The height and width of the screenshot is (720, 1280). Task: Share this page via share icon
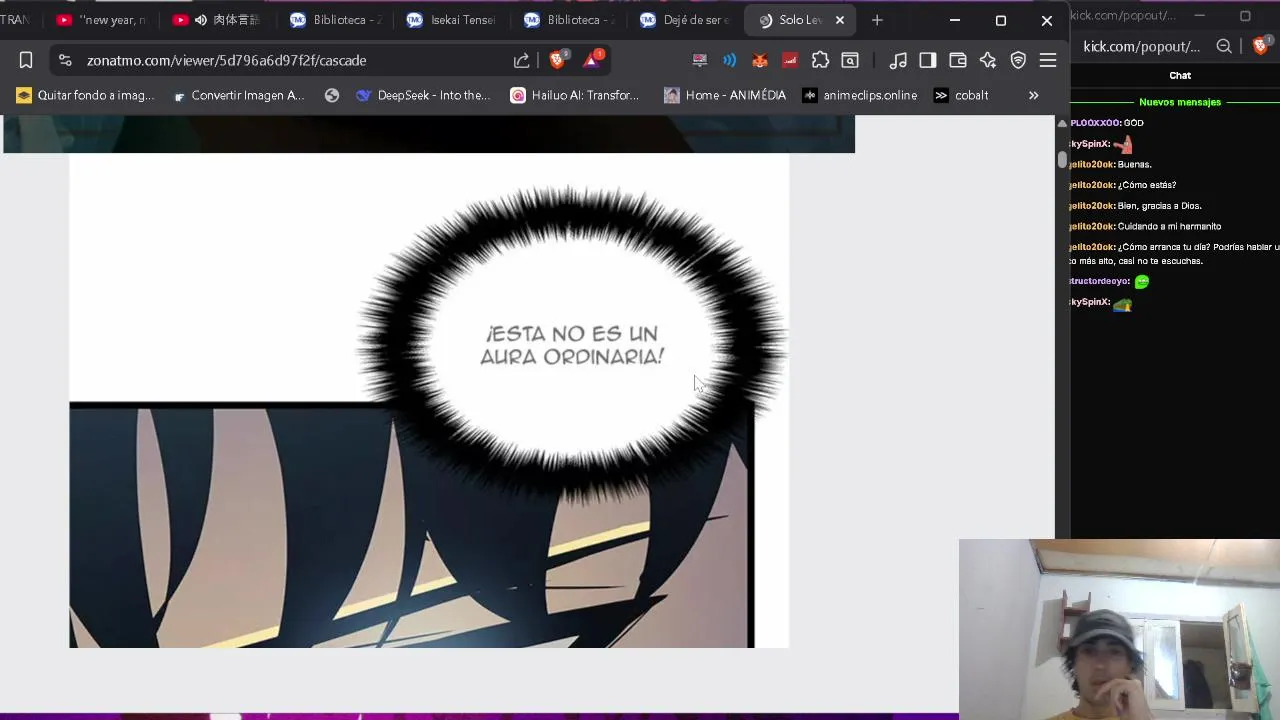(x=522, y=61)
